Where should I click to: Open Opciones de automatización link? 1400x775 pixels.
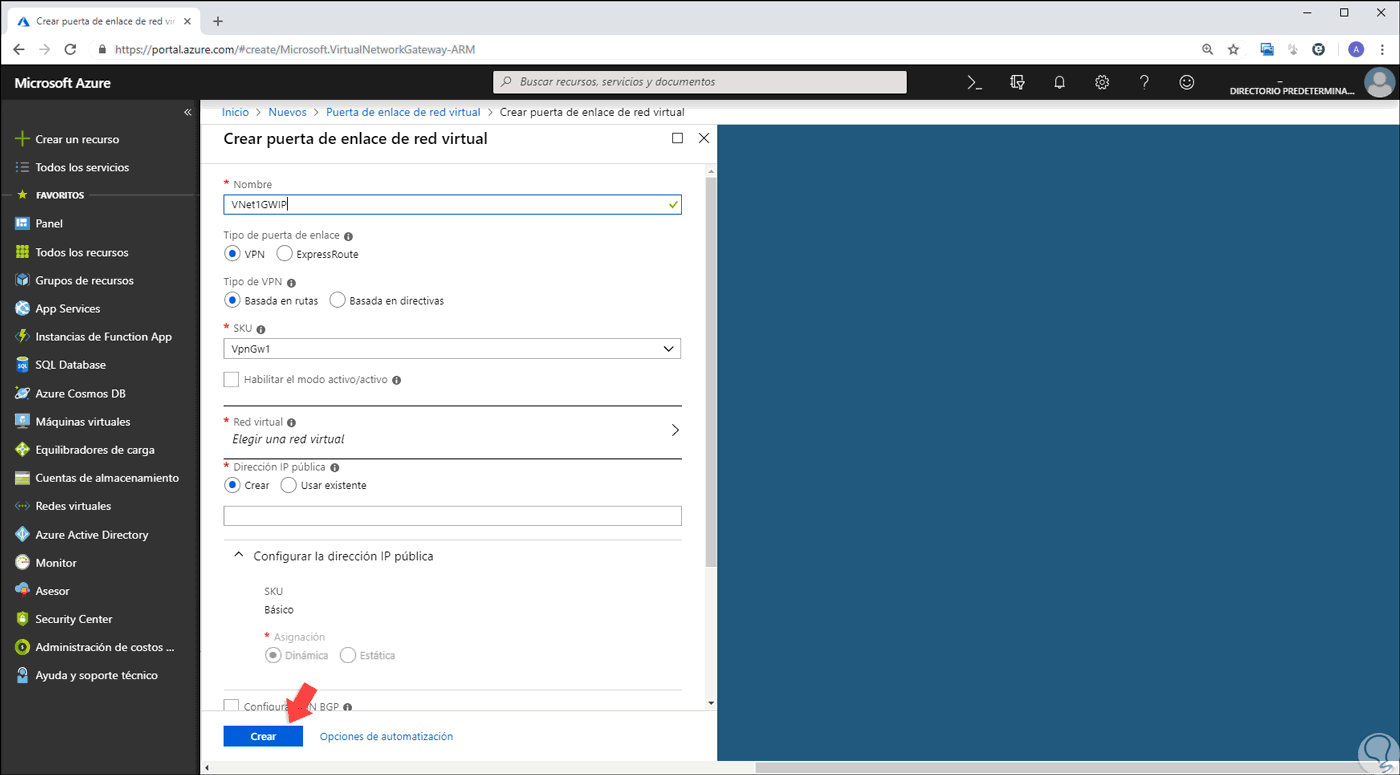386,736
